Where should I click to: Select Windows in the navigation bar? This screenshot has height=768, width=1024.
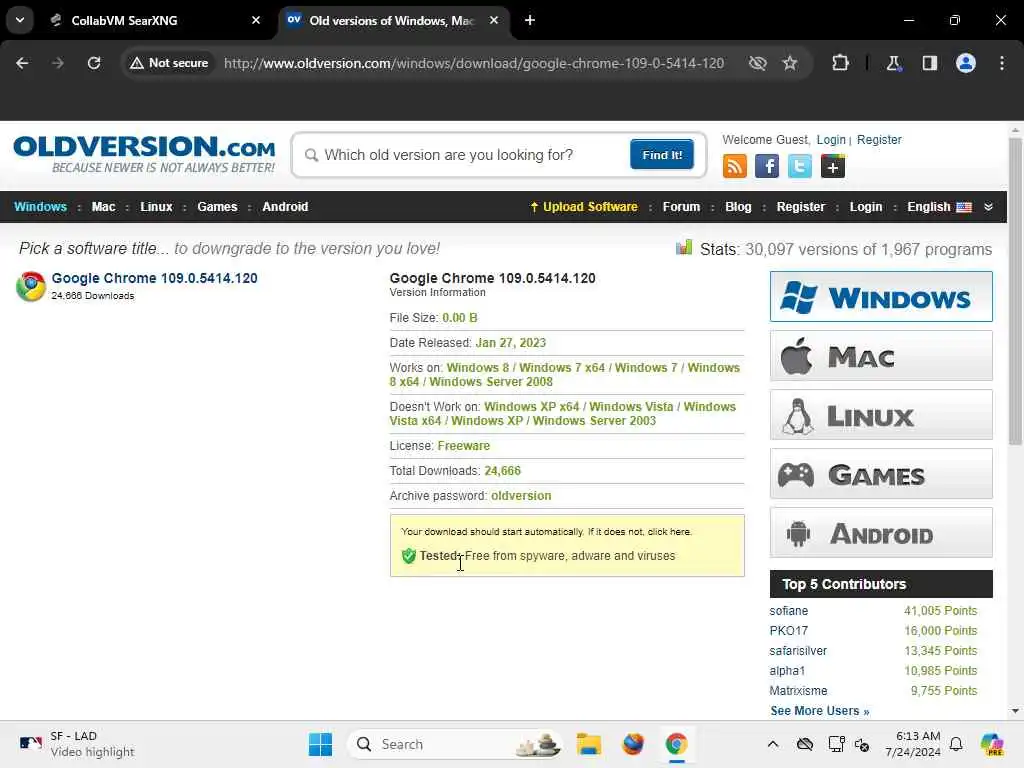point(40,206)
